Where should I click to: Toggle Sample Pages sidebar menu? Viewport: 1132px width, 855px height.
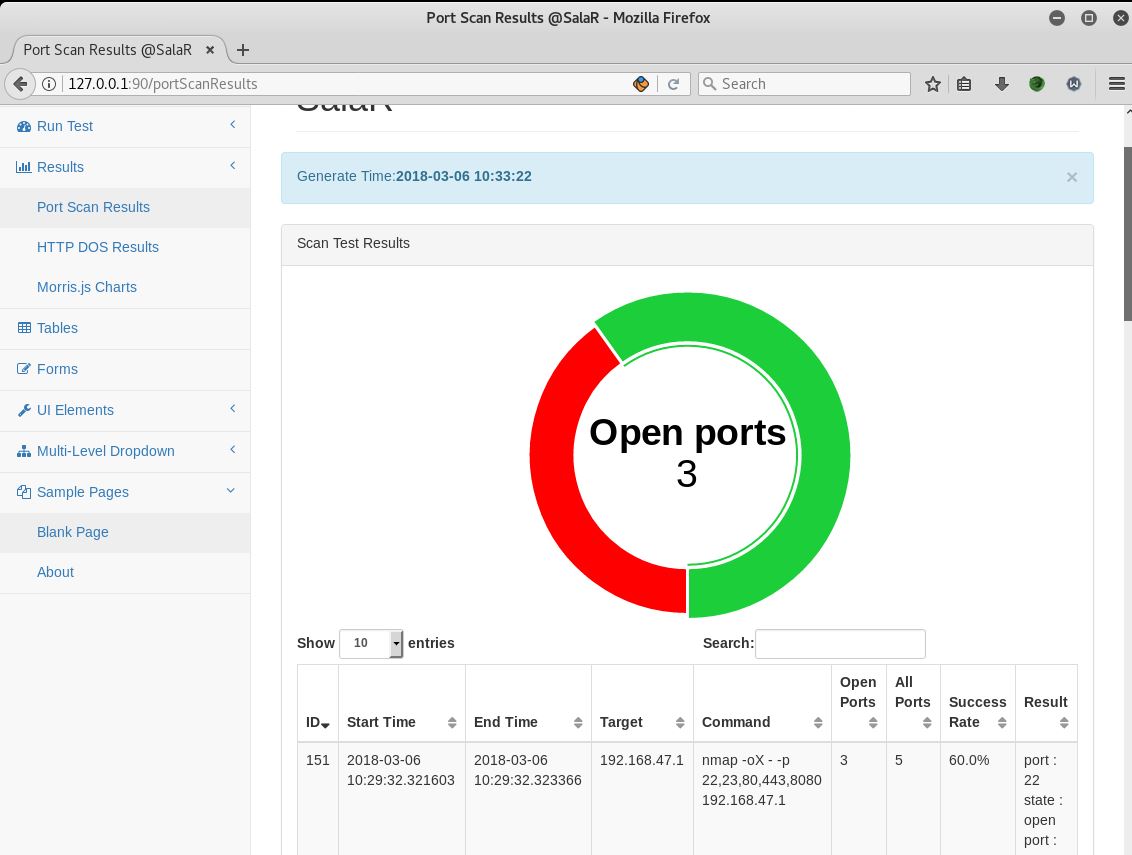coord(126,492)
